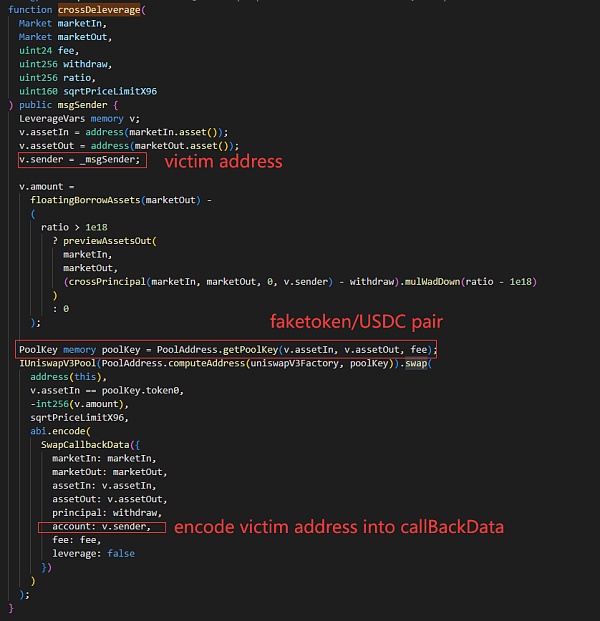Click the uint24 fee parameter
Image resolution: width=600 pixels, height=621 pixels.
pyautogui.click(x=49, y=51)
